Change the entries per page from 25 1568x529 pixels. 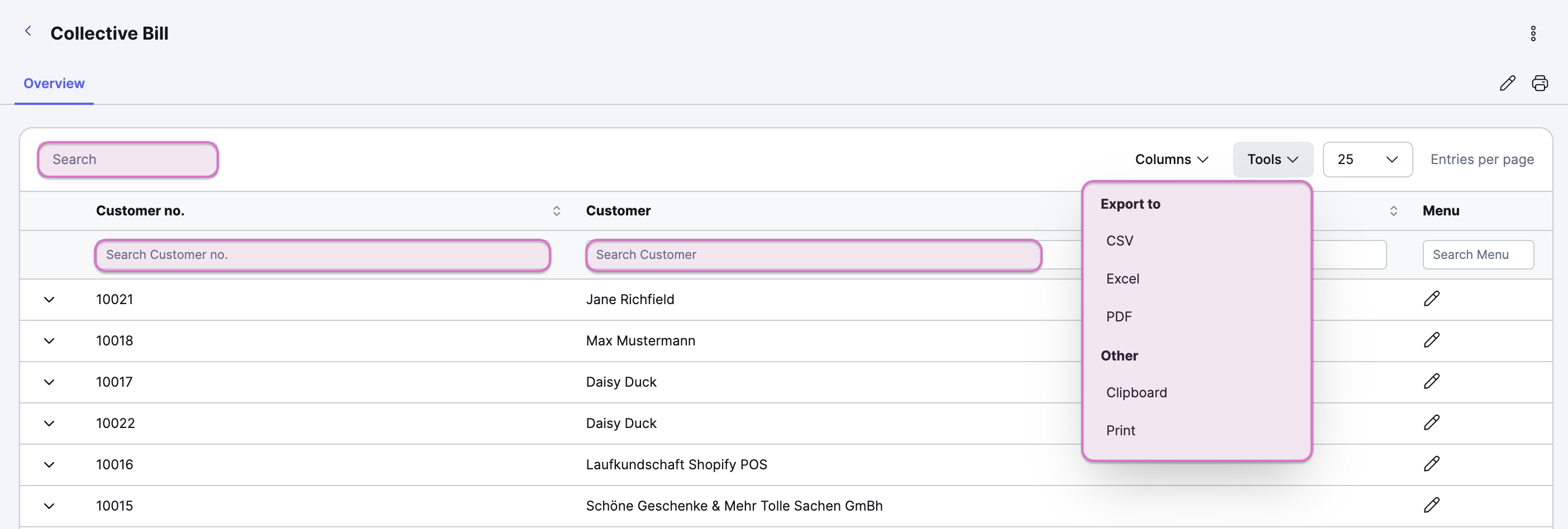tap(1367, 159)
